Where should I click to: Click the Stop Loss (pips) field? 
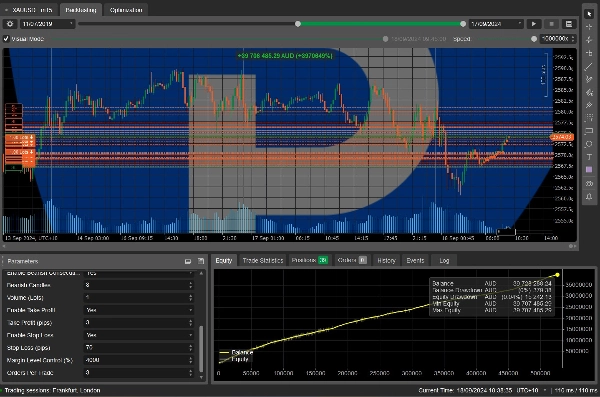(x=139, y=348)
